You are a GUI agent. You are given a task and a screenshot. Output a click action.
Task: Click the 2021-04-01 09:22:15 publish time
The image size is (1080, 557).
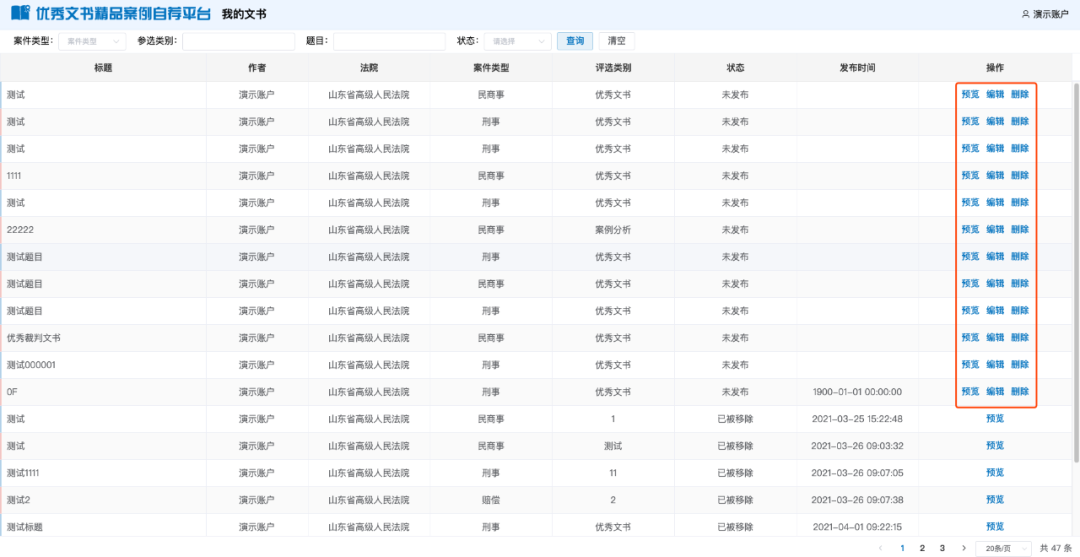pyautogui.click(x=857, y=526)
